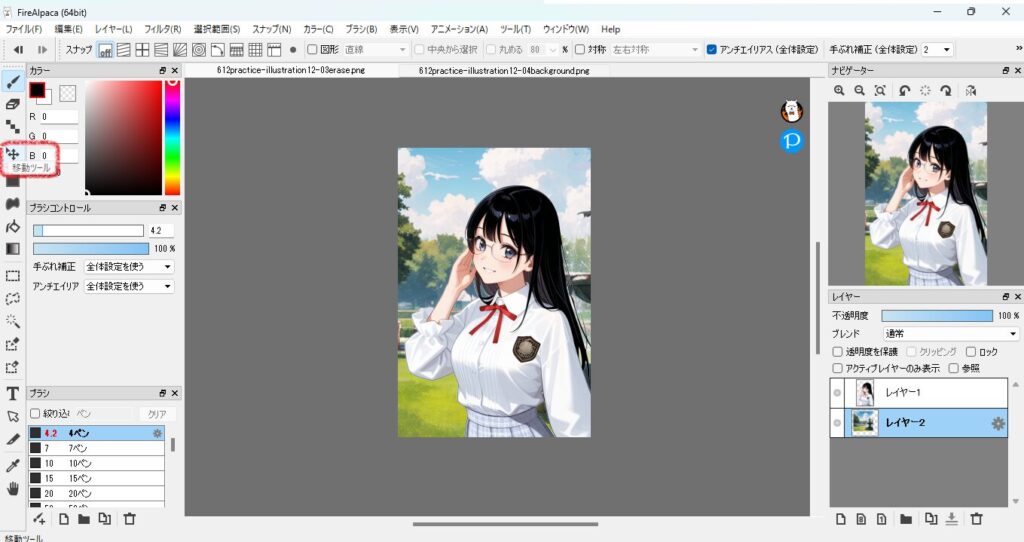Open the アンチエイリア dropdown in Brush Control
This screenshot has height=542, width=1024.
tap(129, 286)
